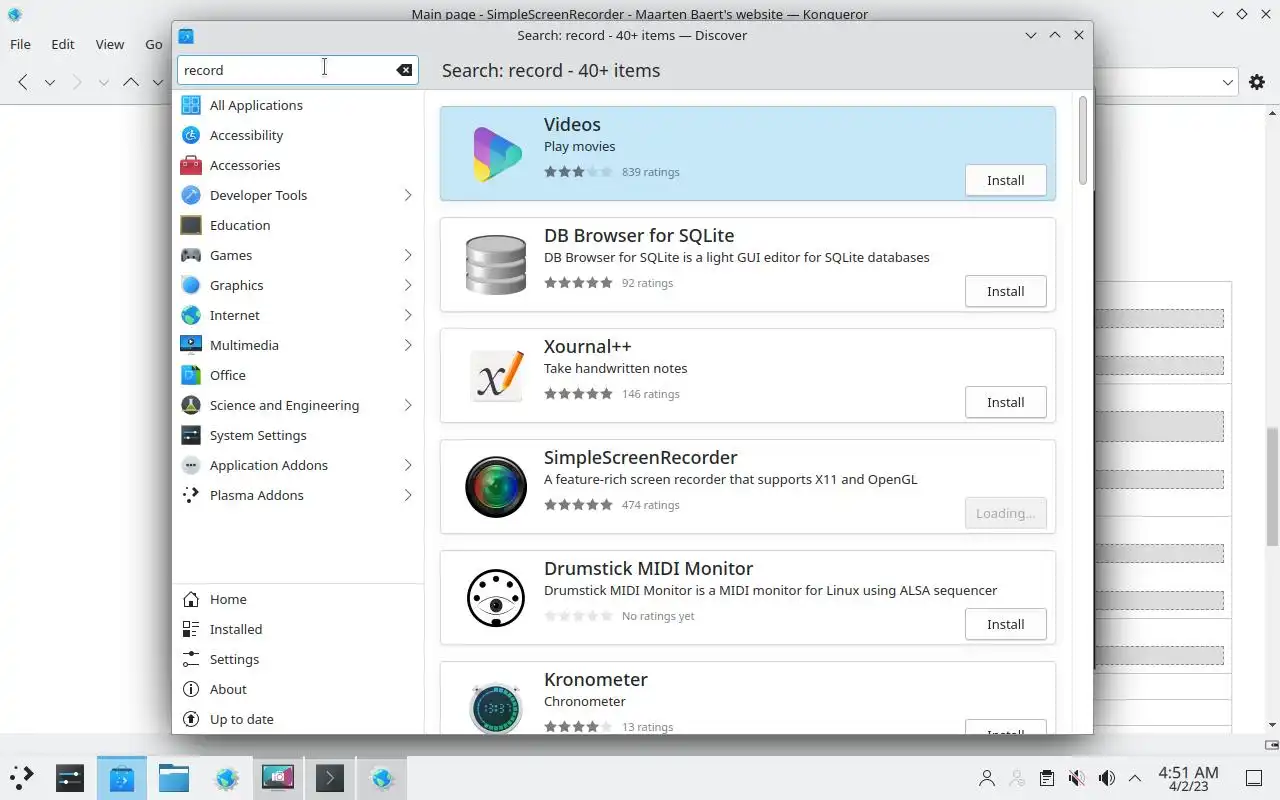Open Discover Settings page
The height and width of the screenshot is (800, 1280).
pos(298,659)
